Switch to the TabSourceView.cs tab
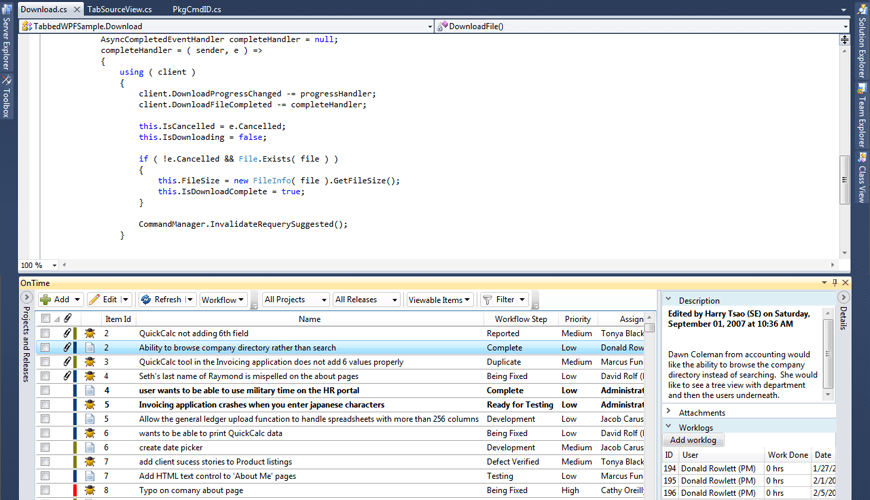The height and width of the screenshot is (500, 870). [x=119, y=9]
